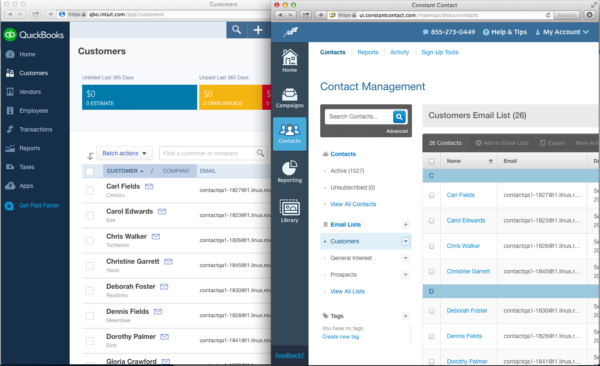
Task: Tick Dennis Fields checkbox in Constant Contact
Action: click(x=432, y=336)
